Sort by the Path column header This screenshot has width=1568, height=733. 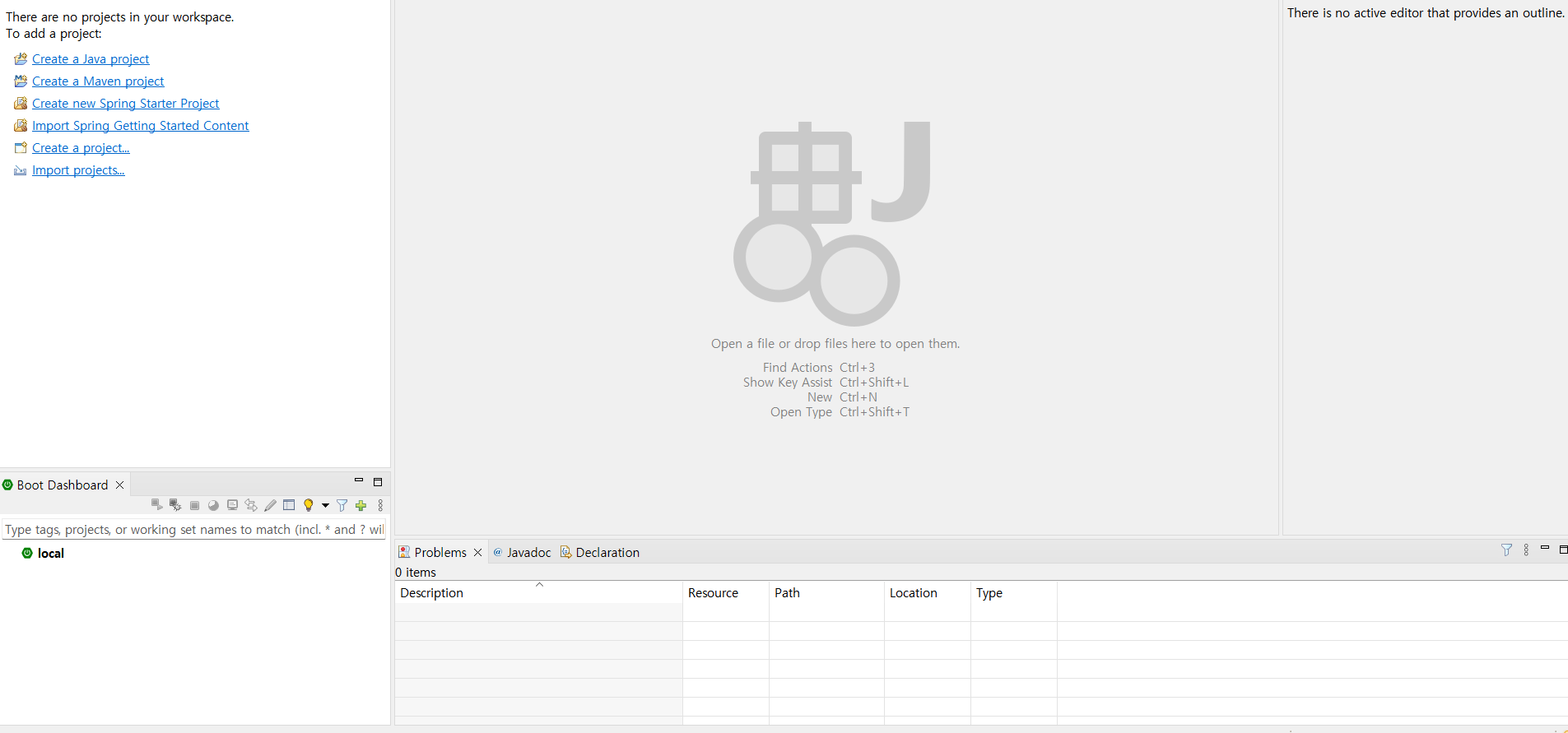click(x=826, y=592)
